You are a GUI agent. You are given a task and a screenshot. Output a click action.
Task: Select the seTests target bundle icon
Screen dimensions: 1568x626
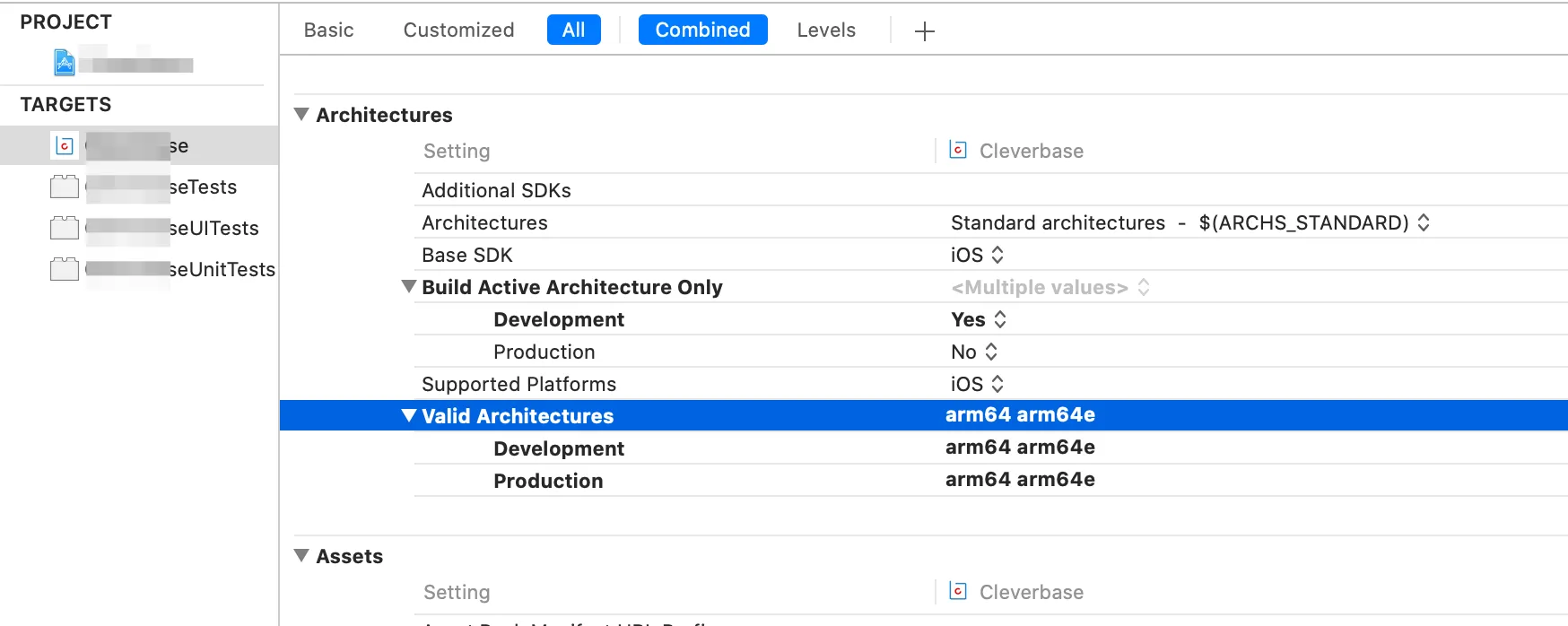[65, 187]
